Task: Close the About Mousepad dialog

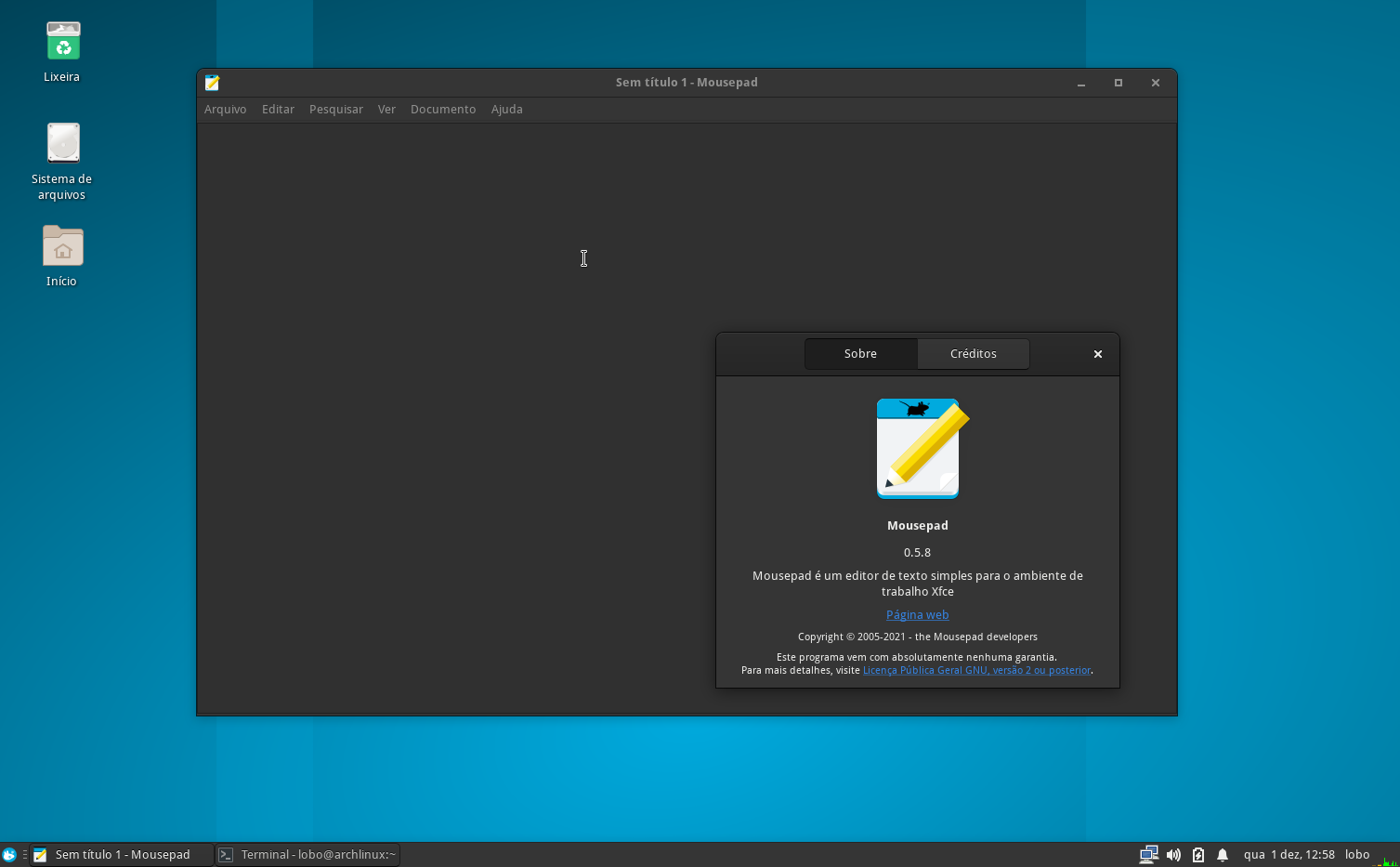Action: click(x=1097, y=354)
